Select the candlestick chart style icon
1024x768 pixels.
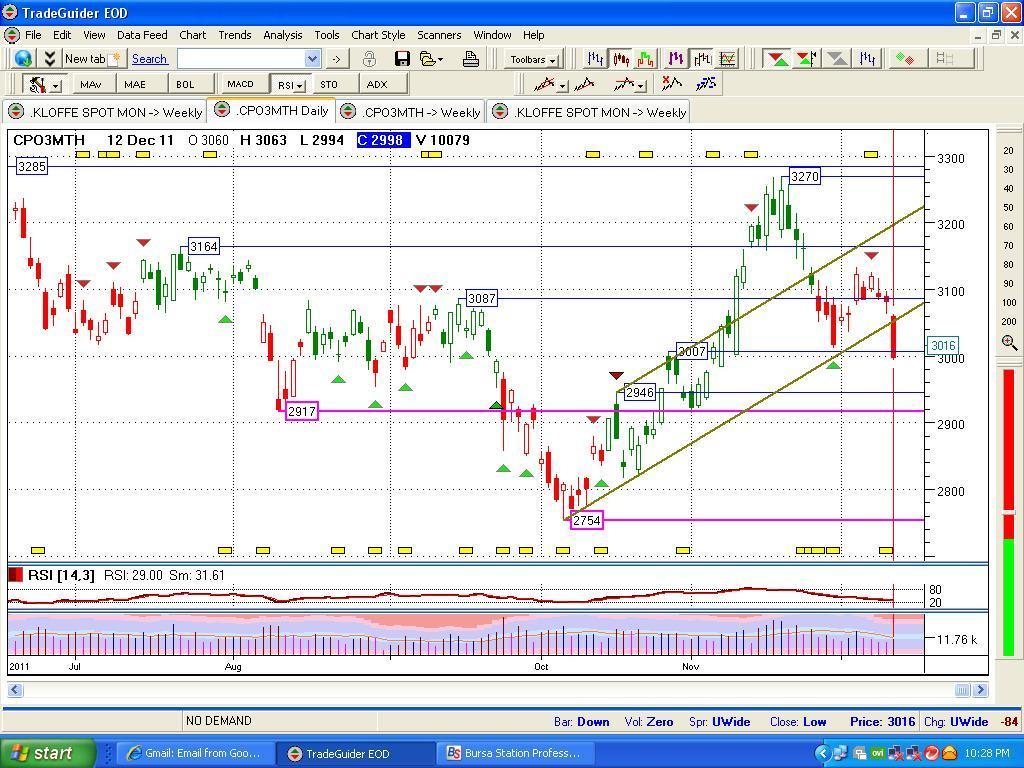tap(622, 59)
